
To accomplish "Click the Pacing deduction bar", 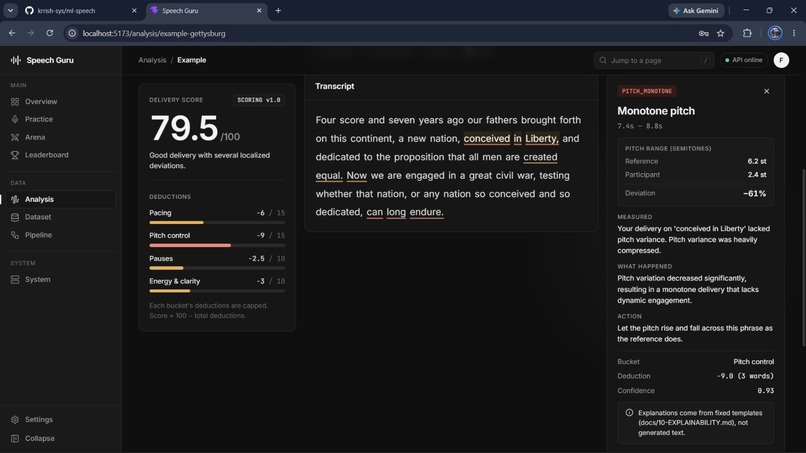I will 217,223.
